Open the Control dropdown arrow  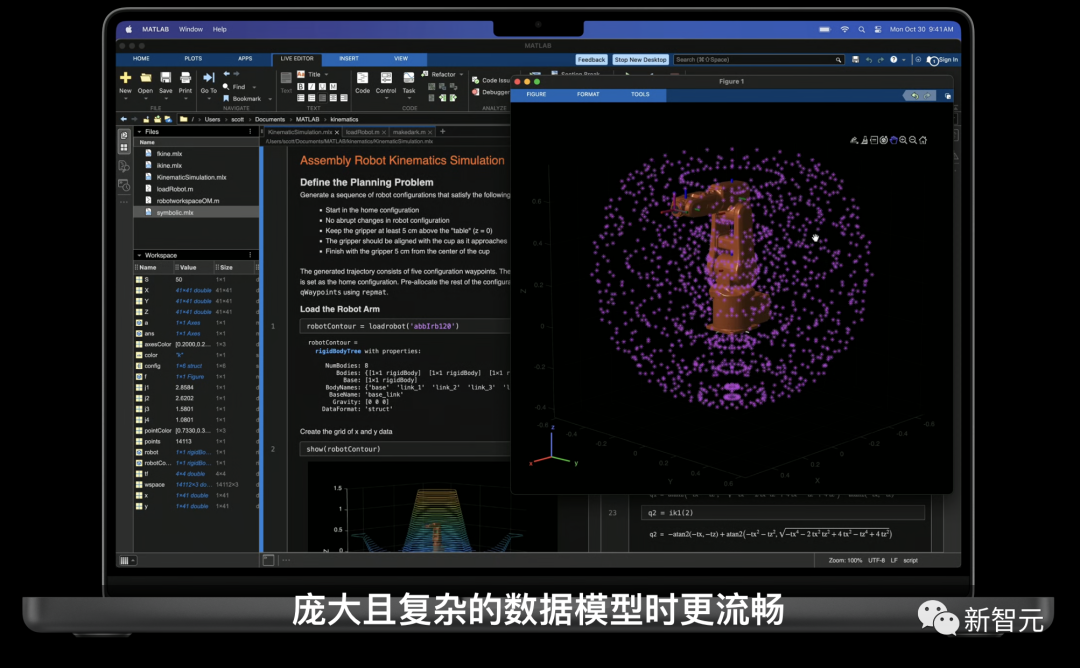tap(386, 98)
